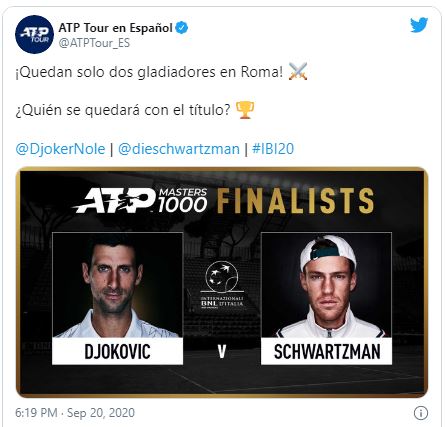Viewport: 445px width, 427px height.
Task: Click the DJOKOVIC name label
Action: pyautogui.click(x=117, y=351)
